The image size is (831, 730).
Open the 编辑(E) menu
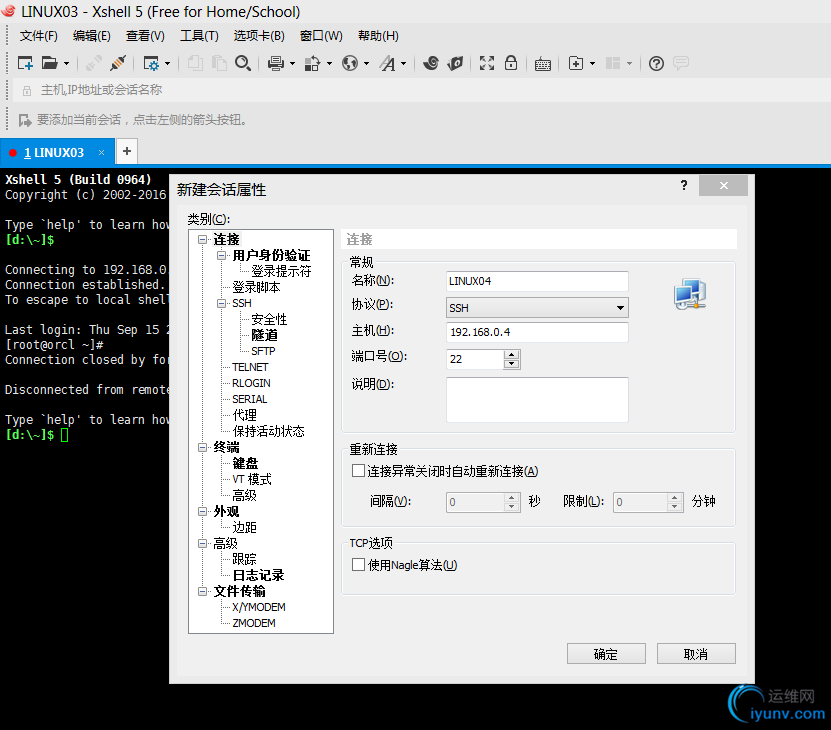pos(92,36)
